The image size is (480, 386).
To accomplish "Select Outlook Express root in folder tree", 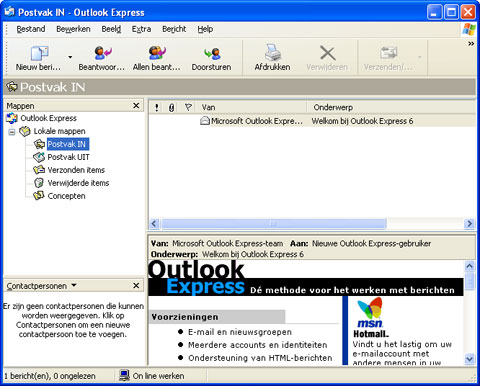I will click(x=48, y=118).
